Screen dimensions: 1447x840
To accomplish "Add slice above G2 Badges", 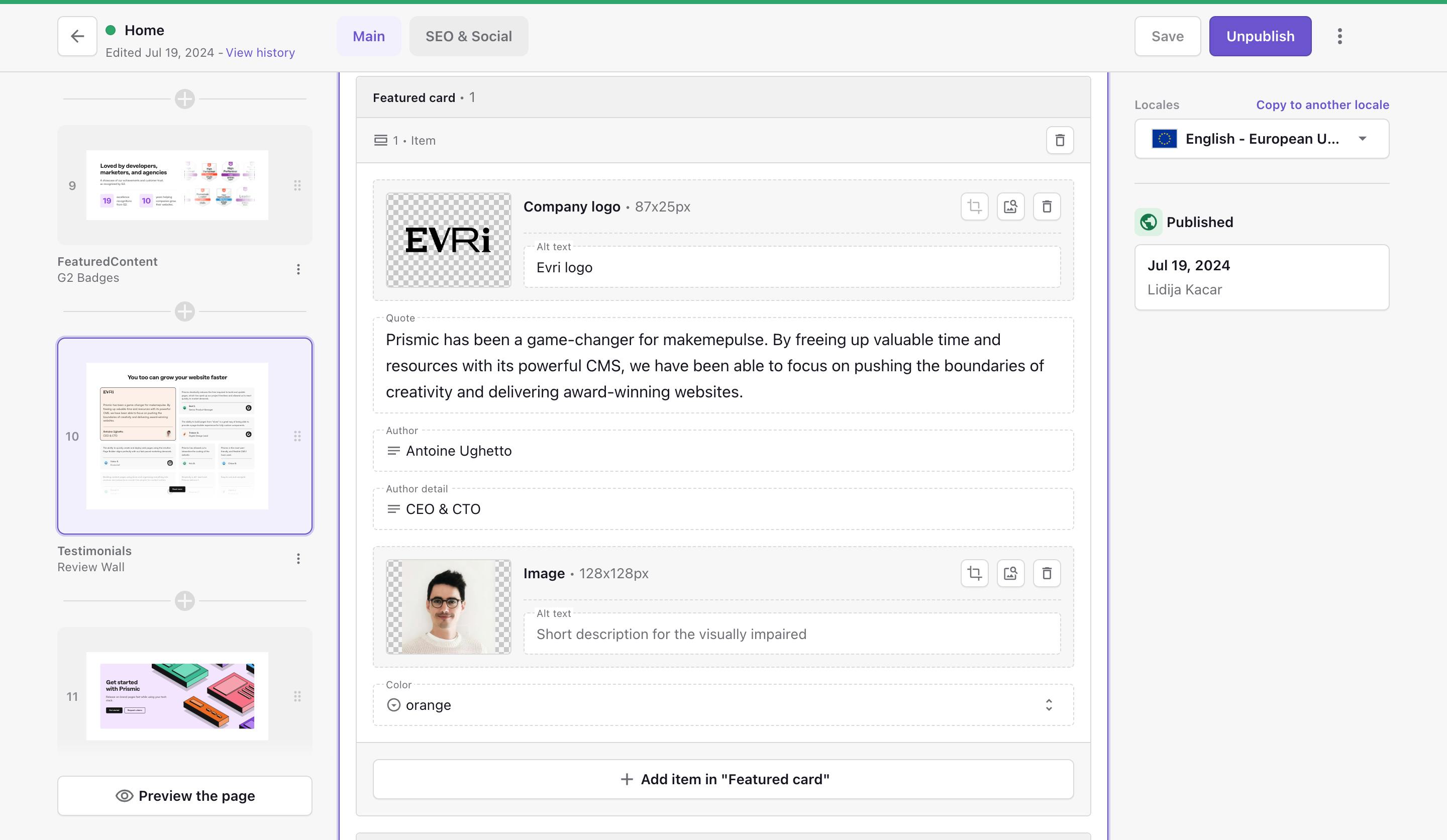I will [x=184, y=99].
